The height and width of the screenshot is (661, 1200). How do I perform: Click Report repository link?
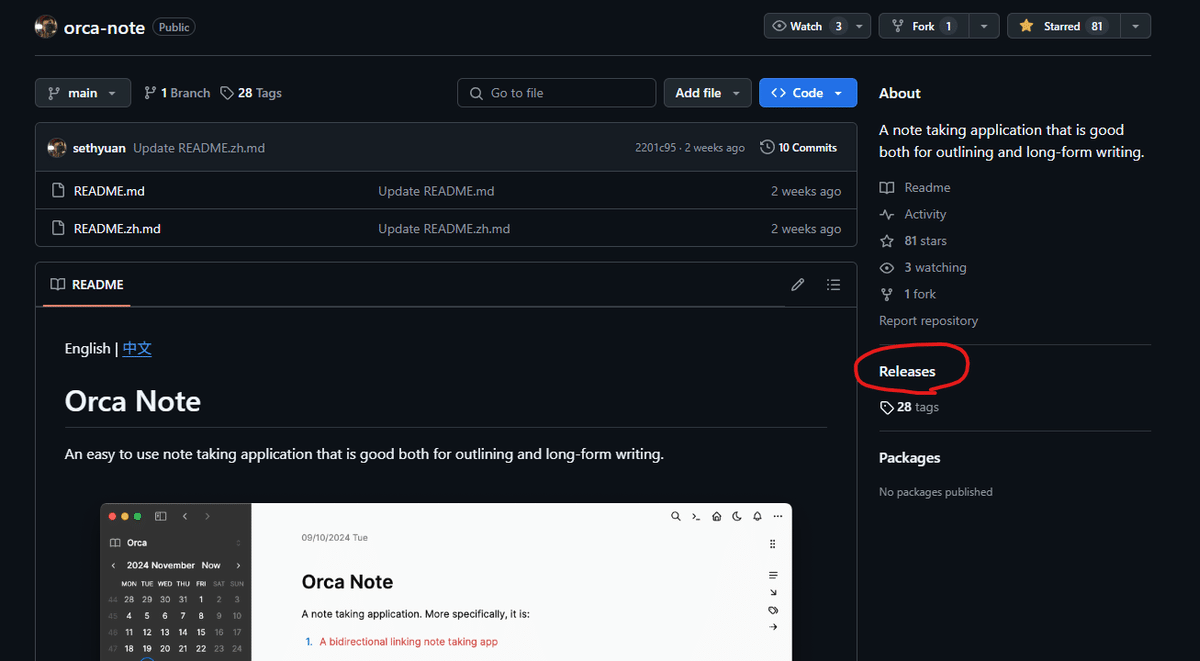tap(928, 321)
